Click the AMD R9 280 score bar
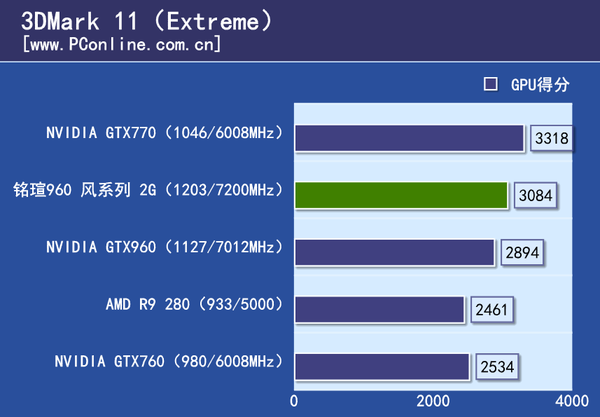Screen dimensions: 600x417 pyautogui.click(x=380, y=309)
